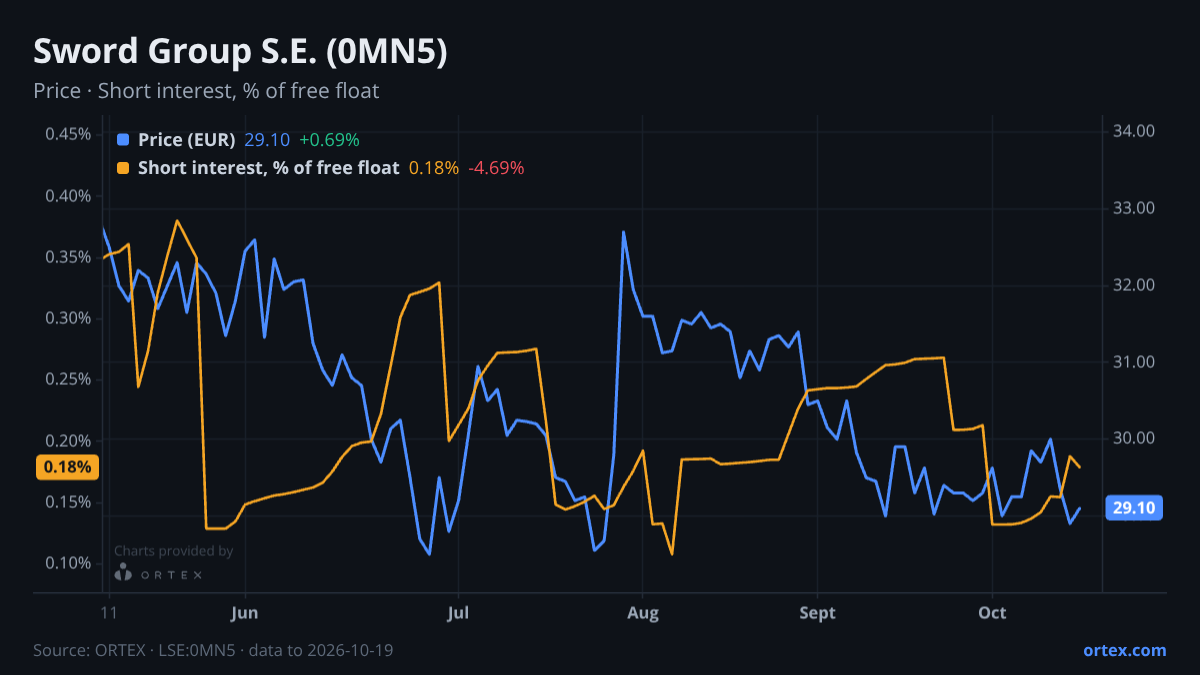The height and width of the screenshot is (675, 1200).
Task: Click the Sept label on the date axis
Action: (x=818, y=613)
